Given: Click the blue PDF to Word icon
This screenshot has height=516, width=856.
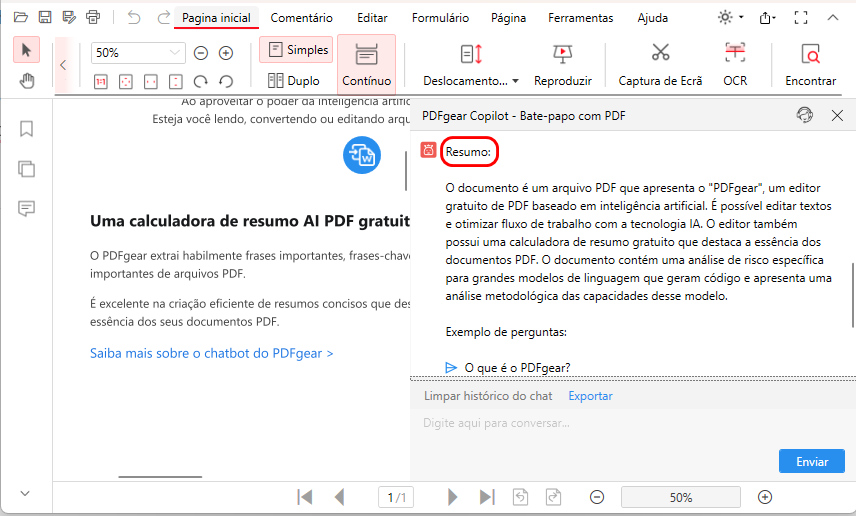Looking at the screenshot, I should coord(361,155).
